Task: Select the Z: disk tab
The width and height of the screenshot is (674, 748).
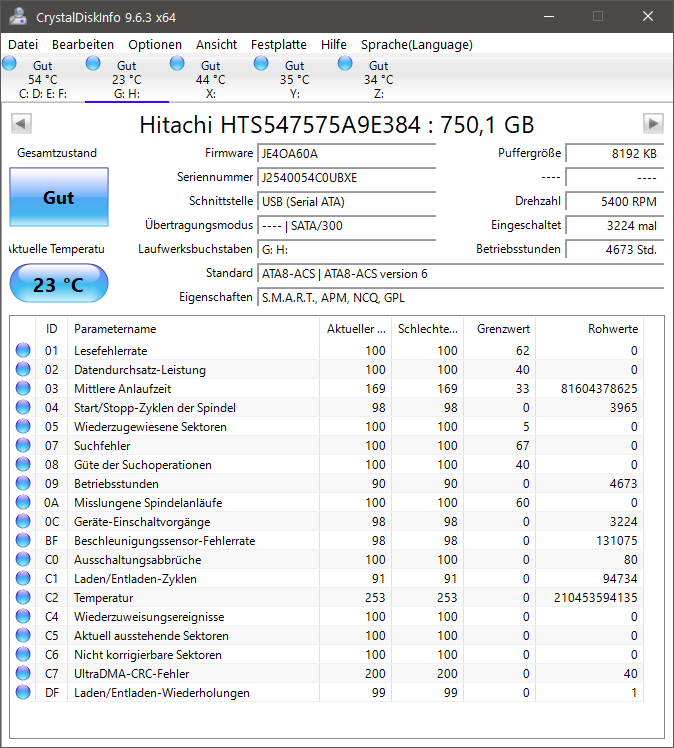Action: (x=379, y=79)
